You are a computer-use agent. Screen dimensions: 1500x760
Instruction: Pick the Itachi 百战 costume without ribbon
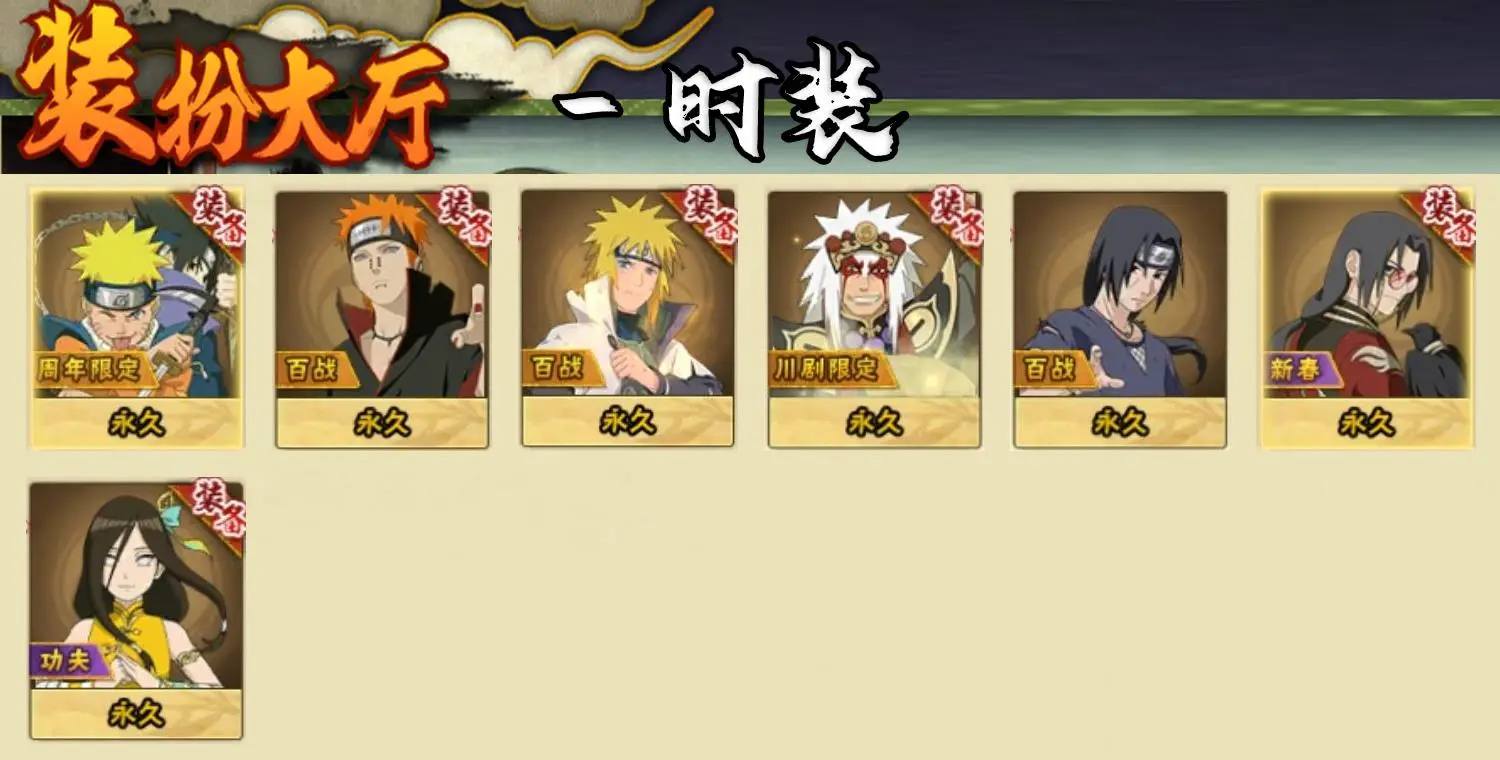tap(1120, 319)
